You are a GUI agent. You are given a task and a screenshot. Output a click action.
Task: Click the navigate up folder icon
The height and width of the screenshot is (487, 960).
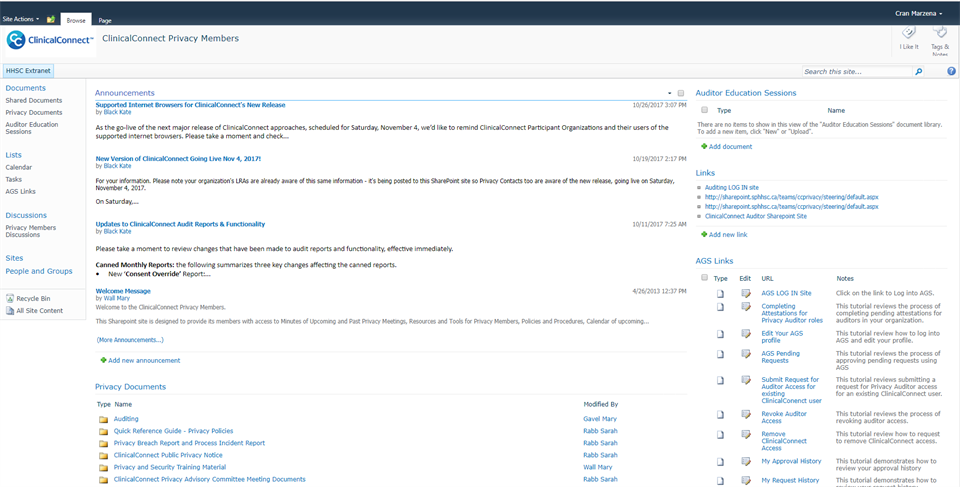point(51,20)
